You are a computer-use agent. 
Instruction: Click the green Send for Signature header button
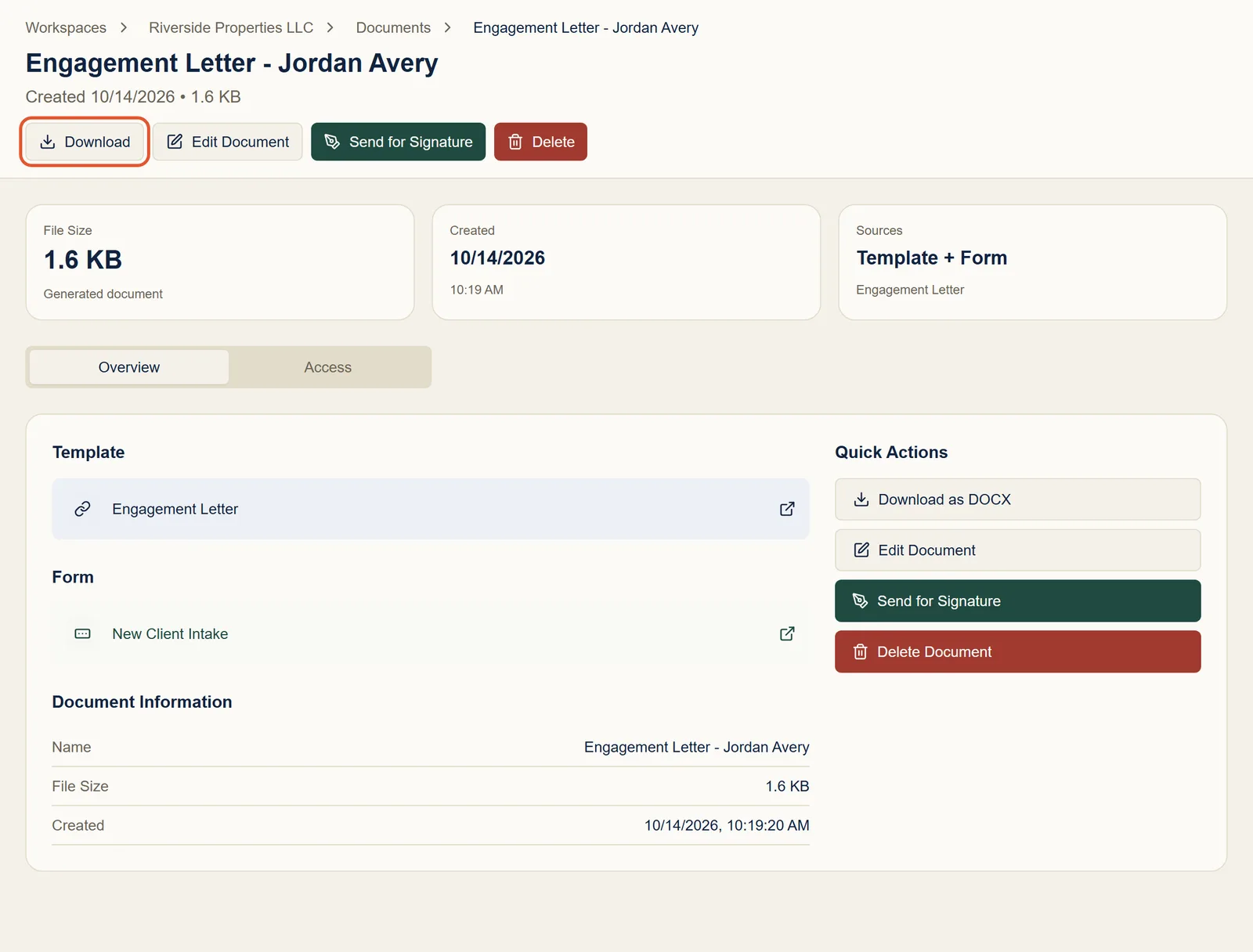coord(398,142)
